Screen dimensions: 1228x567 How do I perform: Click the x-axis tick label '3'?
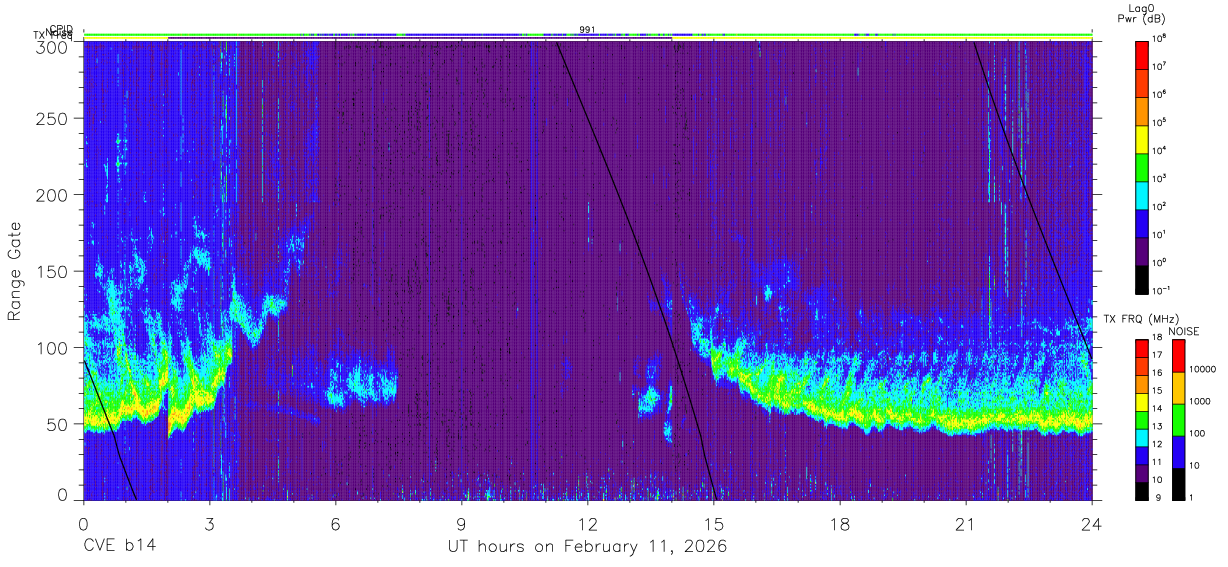coord(209,524)
